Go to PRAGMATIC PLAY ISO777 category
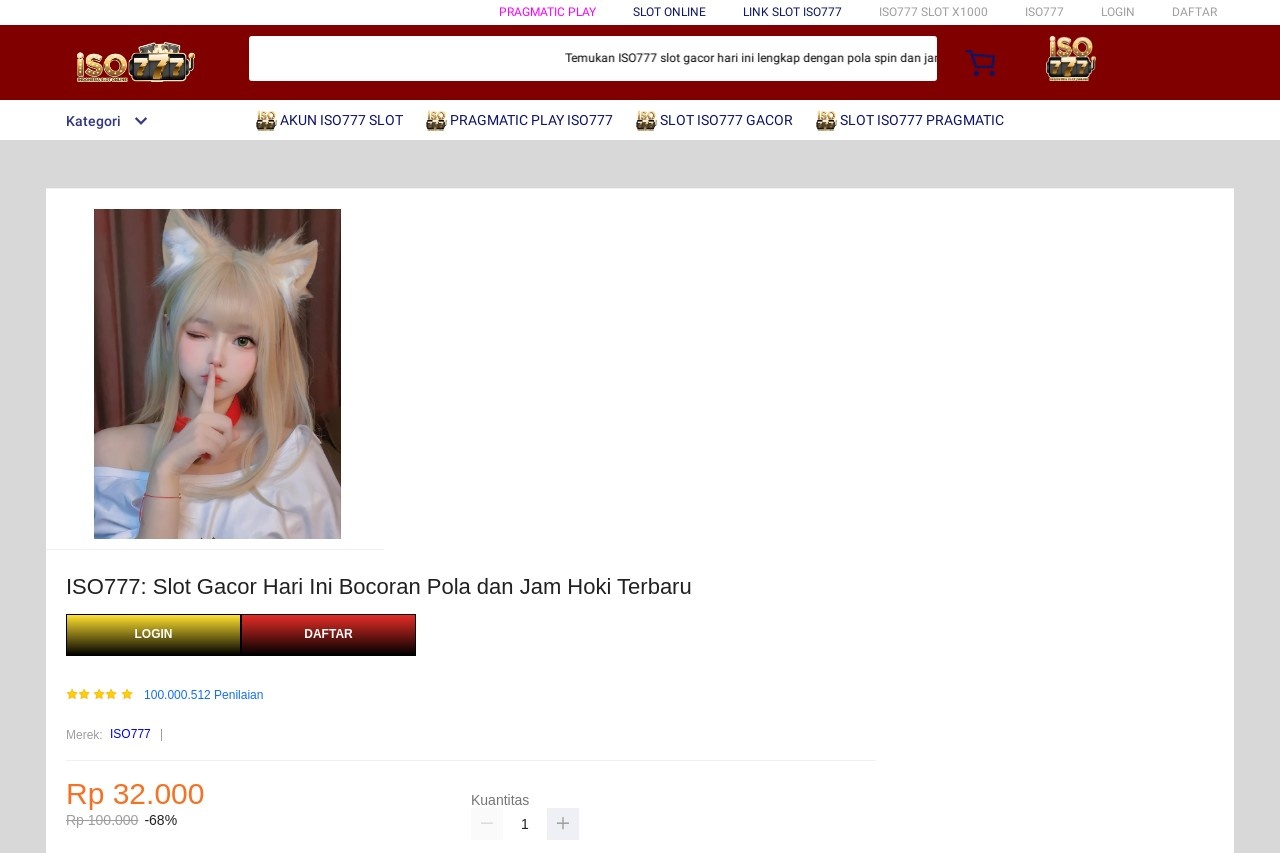1280x853 pixels. [x=531, y=121]
